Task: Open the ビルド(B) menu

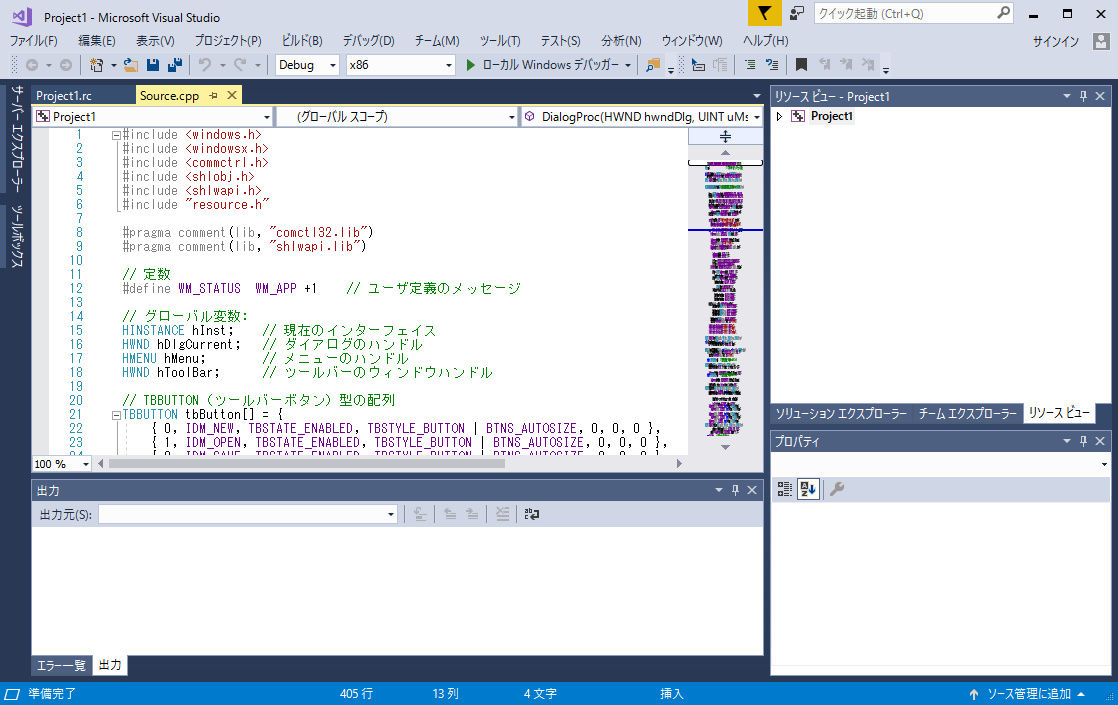Action: click(x=302, y=41)
